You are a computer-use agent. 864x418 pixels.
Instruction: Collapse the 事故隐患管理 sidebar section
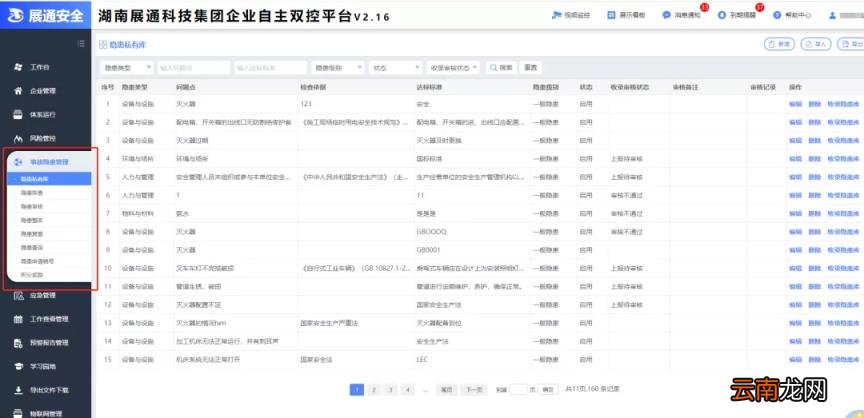[x=50, y=162]
